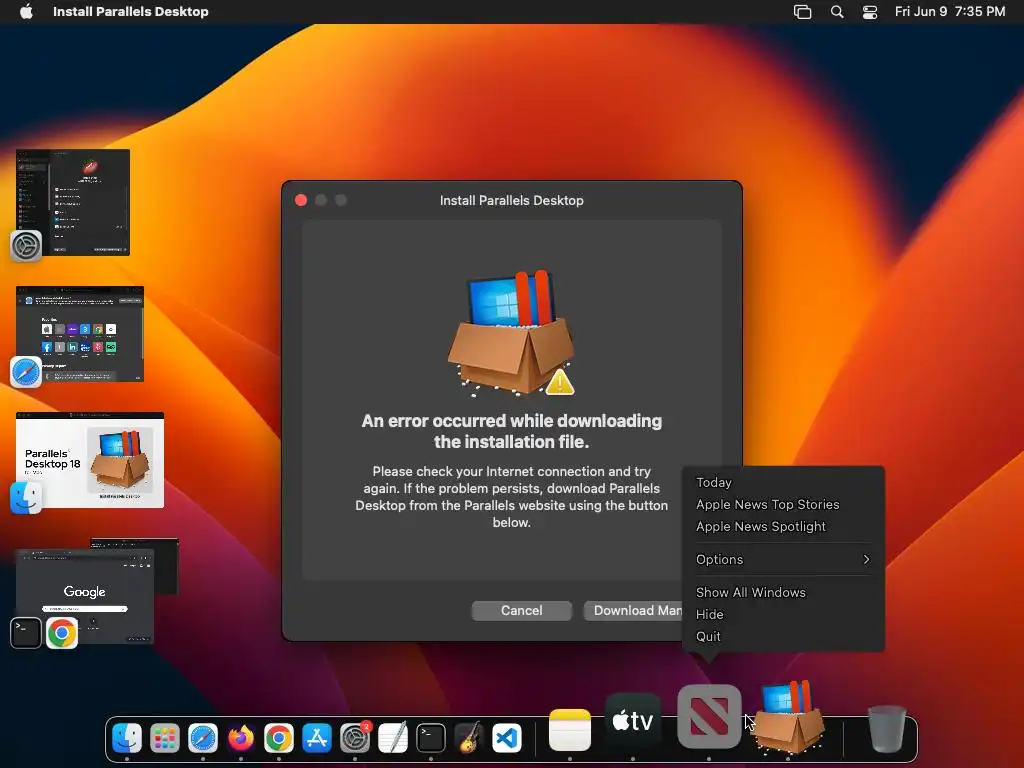Image resolution: width=1024 pixels, height=768 pixels.
Task: Open Launchpad in the Dock
Action: [x=165, y=739]
